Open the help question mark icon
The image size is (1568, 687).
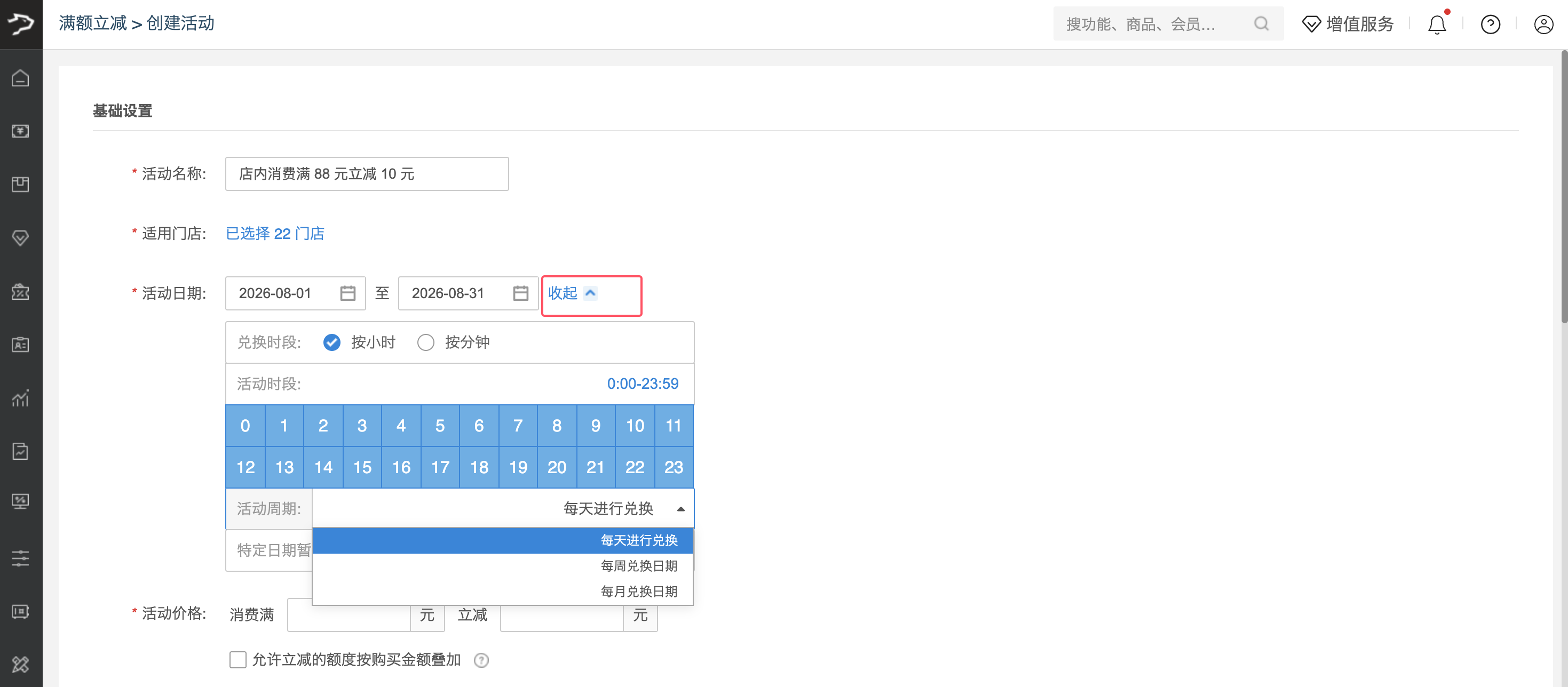coord(1491,25)
